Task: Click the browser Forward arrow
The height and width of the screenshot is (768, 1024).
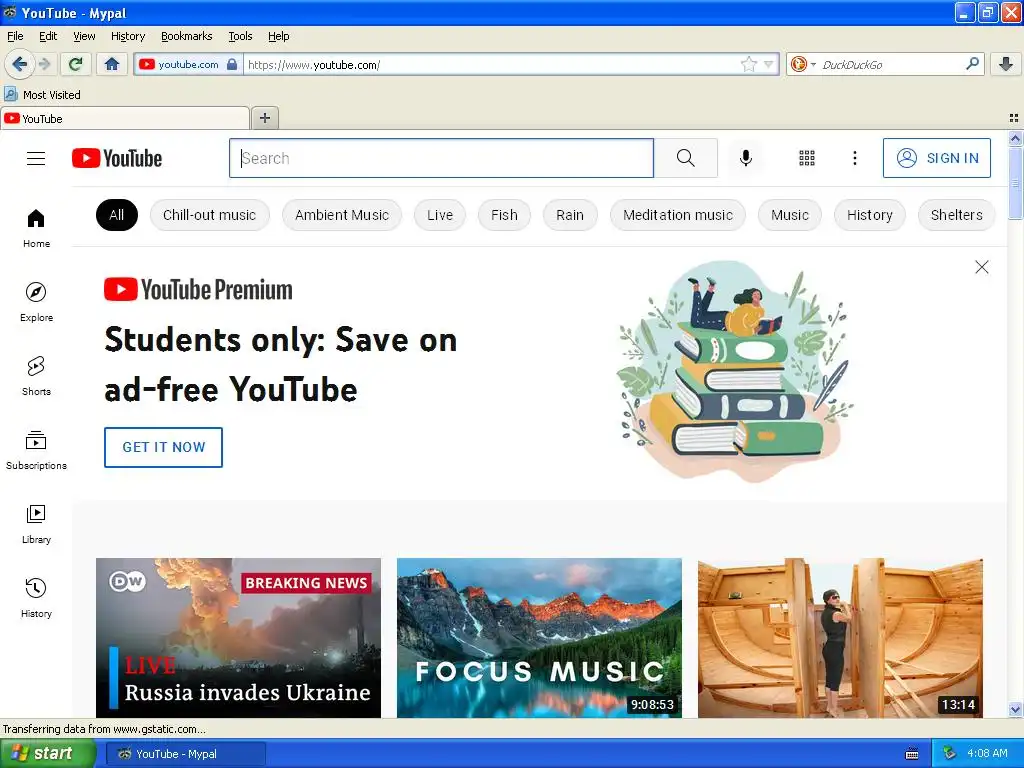Action: (44, 64)
